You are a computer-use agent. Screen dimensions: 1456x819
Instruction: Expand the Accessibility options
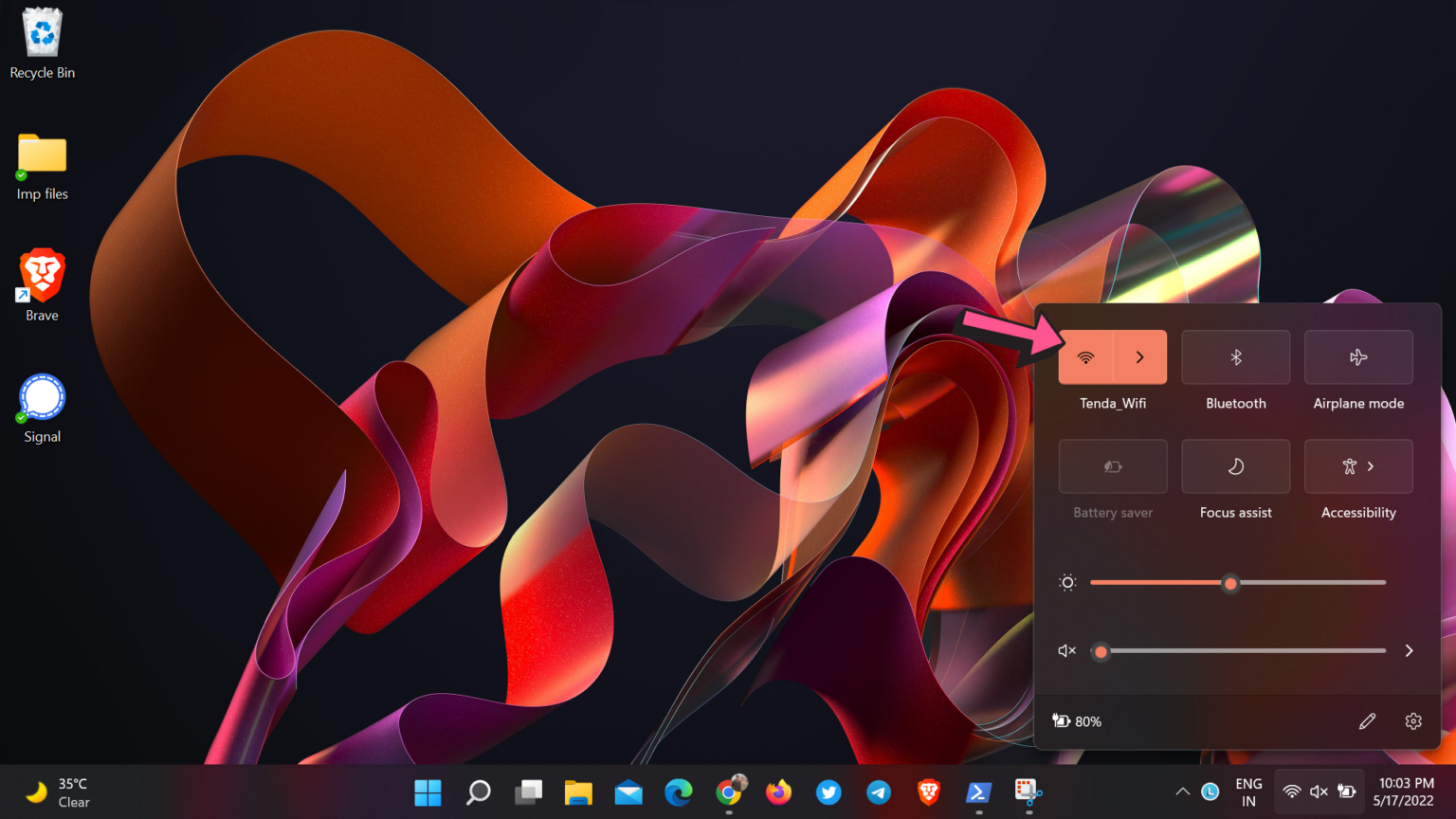pyautogui.click(x=1370, y=466)
